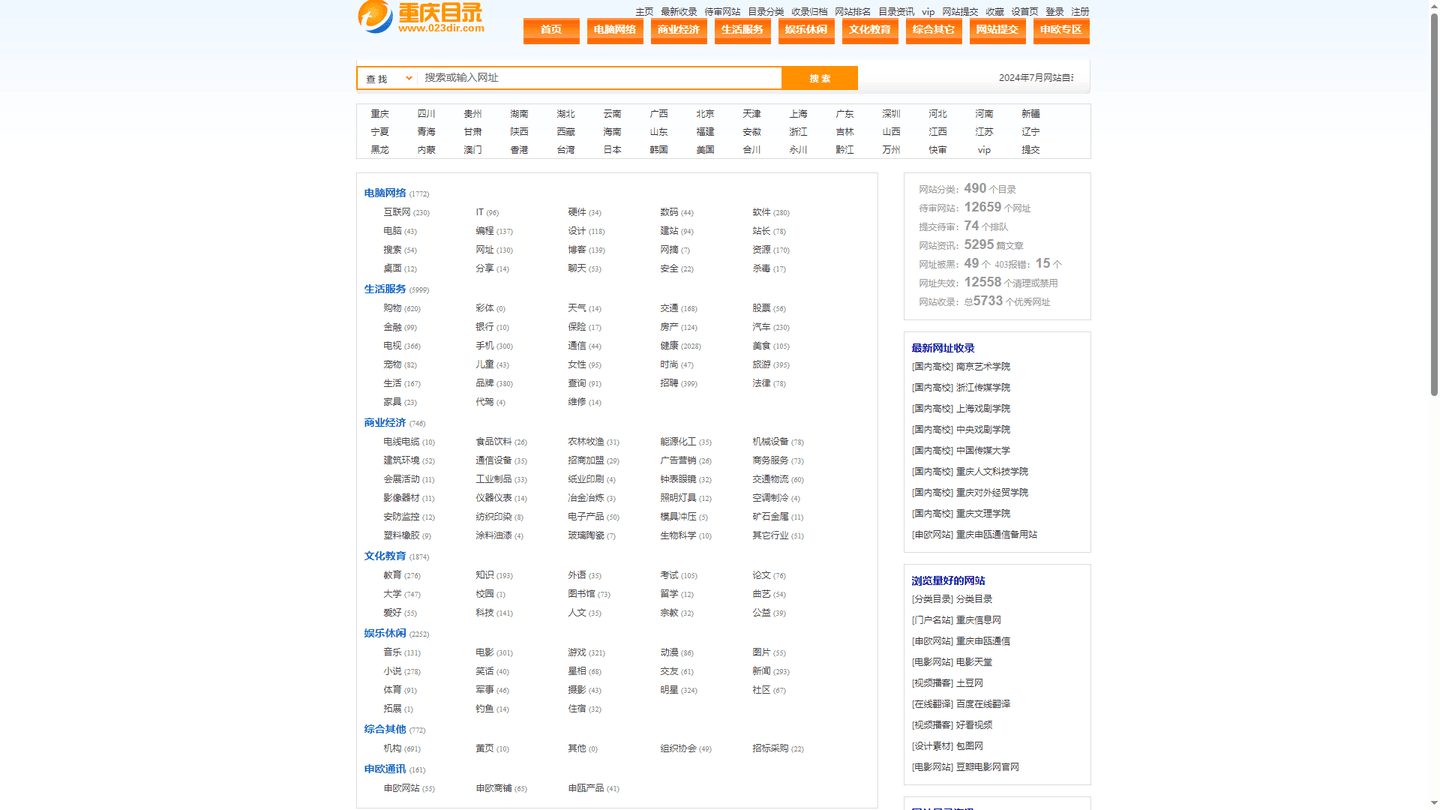1440x810 pixels.
Task: Open the 旅游 subcategory
Action: 762,365
